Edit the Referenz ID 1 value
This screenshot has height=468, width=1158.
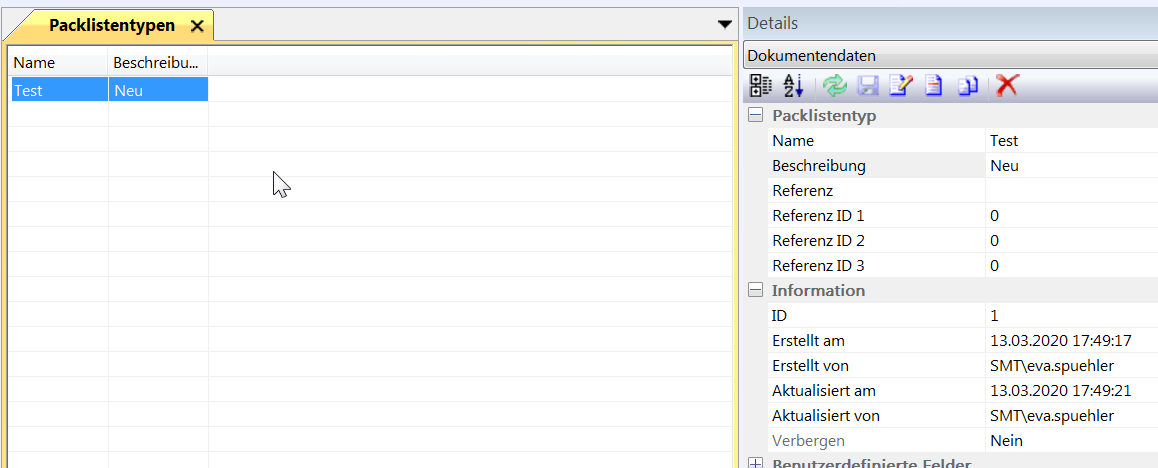pos(1070,216)
